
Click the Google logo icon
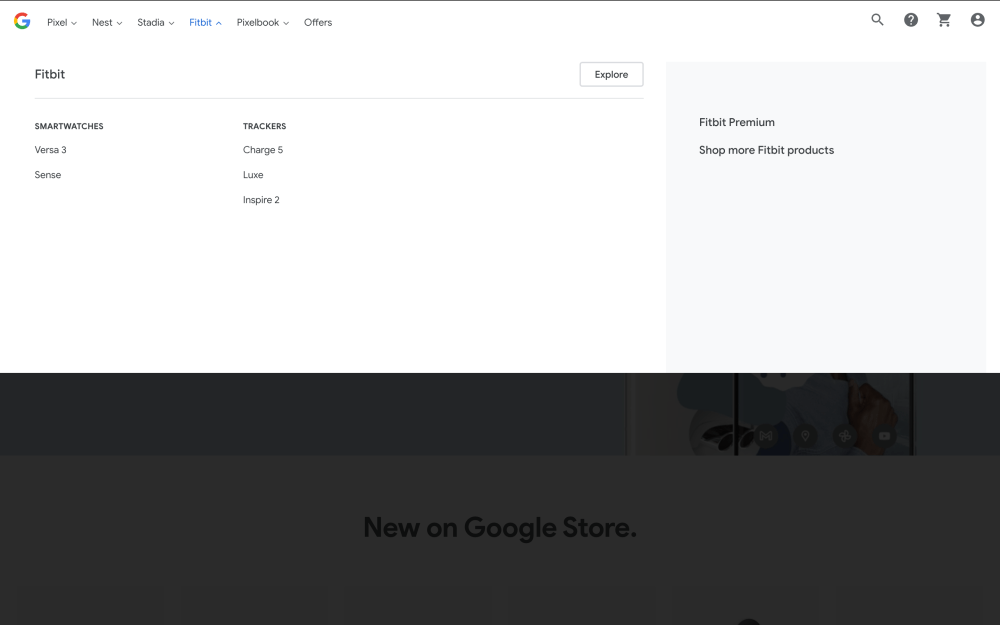[x=22, y=21]
